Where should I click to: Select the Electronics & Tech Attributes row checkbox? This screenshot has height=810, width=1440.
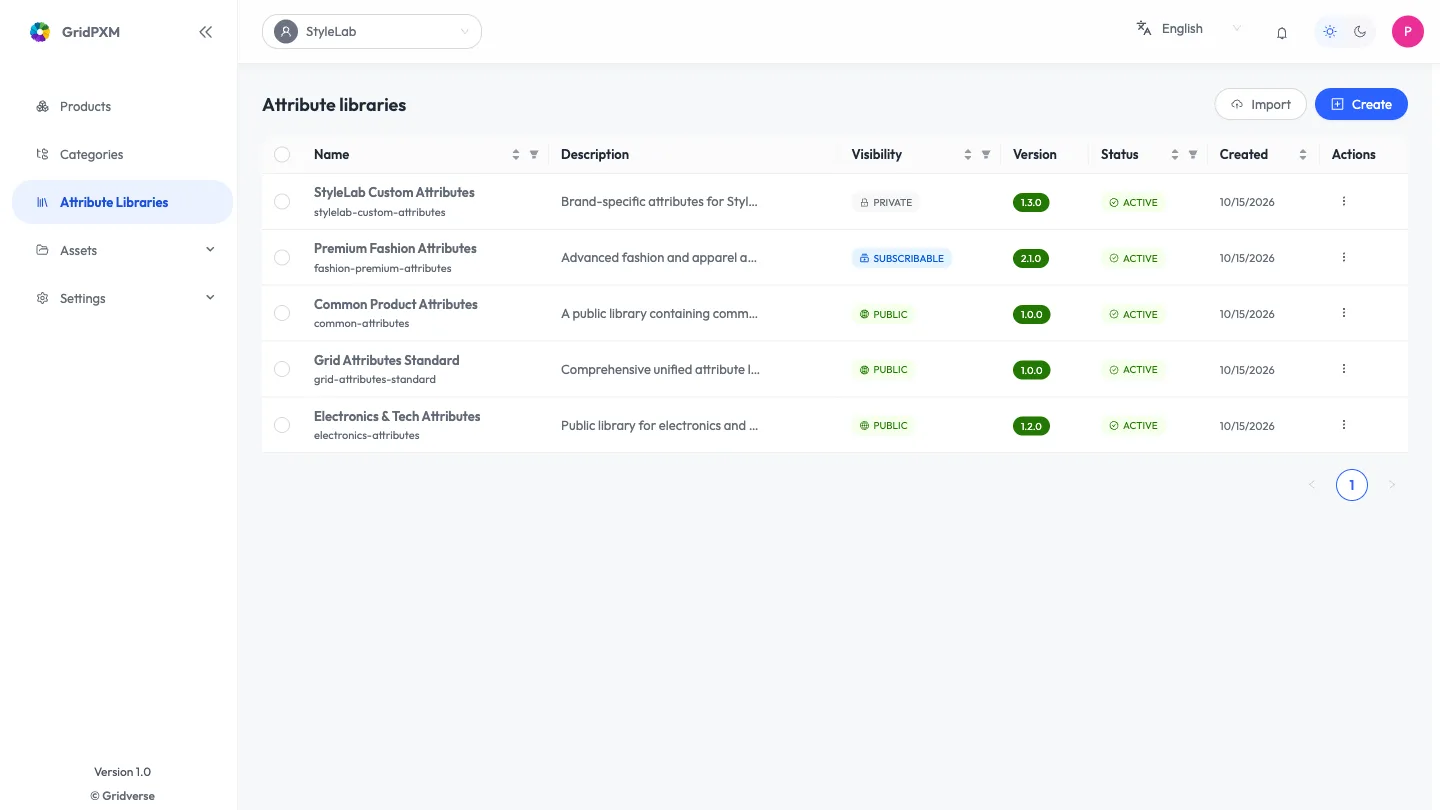pyautogui.click(x=282, y=426)
